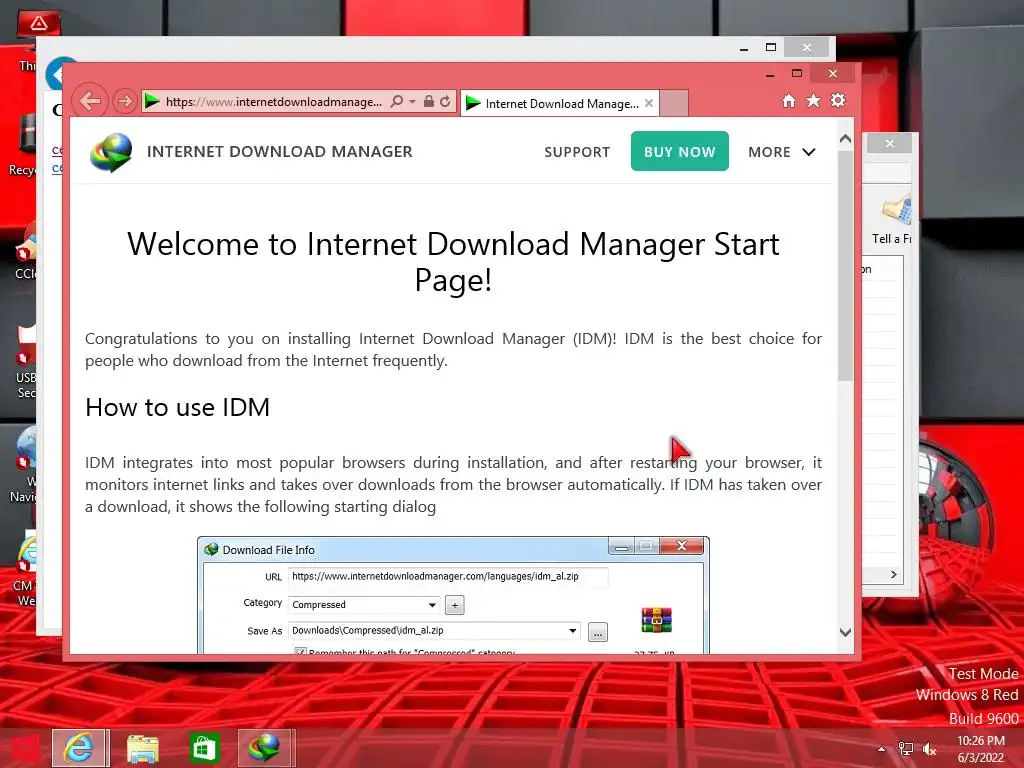Click the 'Welcome to Internet Download Manager' heading
Screen dimensions: 1024x768
[453, 262]
